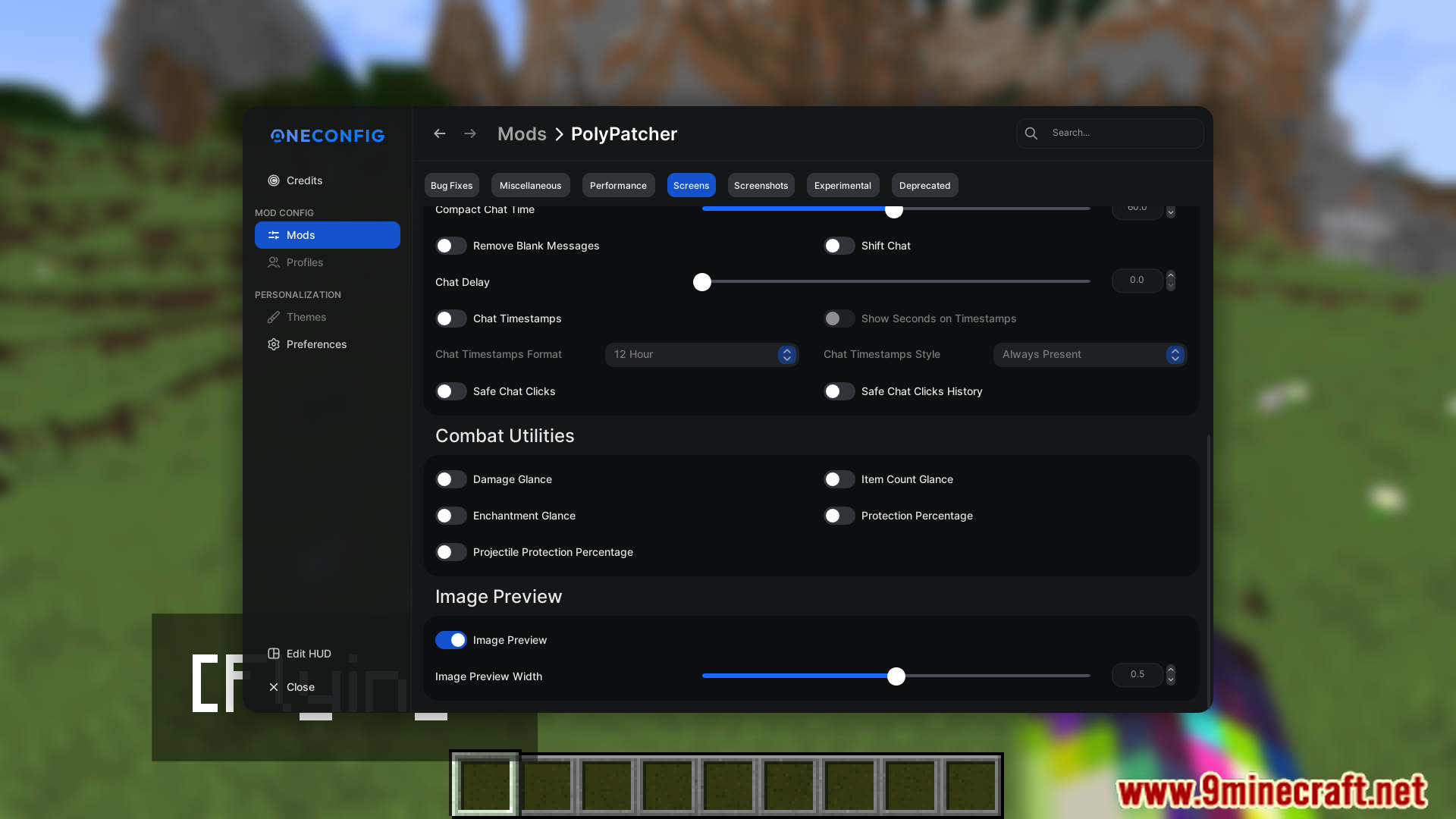Image resolution: width=1456 pixels, height=819 pixels.
Task: Click the OneConfig logo
Action: pyautogui.click(x=328, y=136)
